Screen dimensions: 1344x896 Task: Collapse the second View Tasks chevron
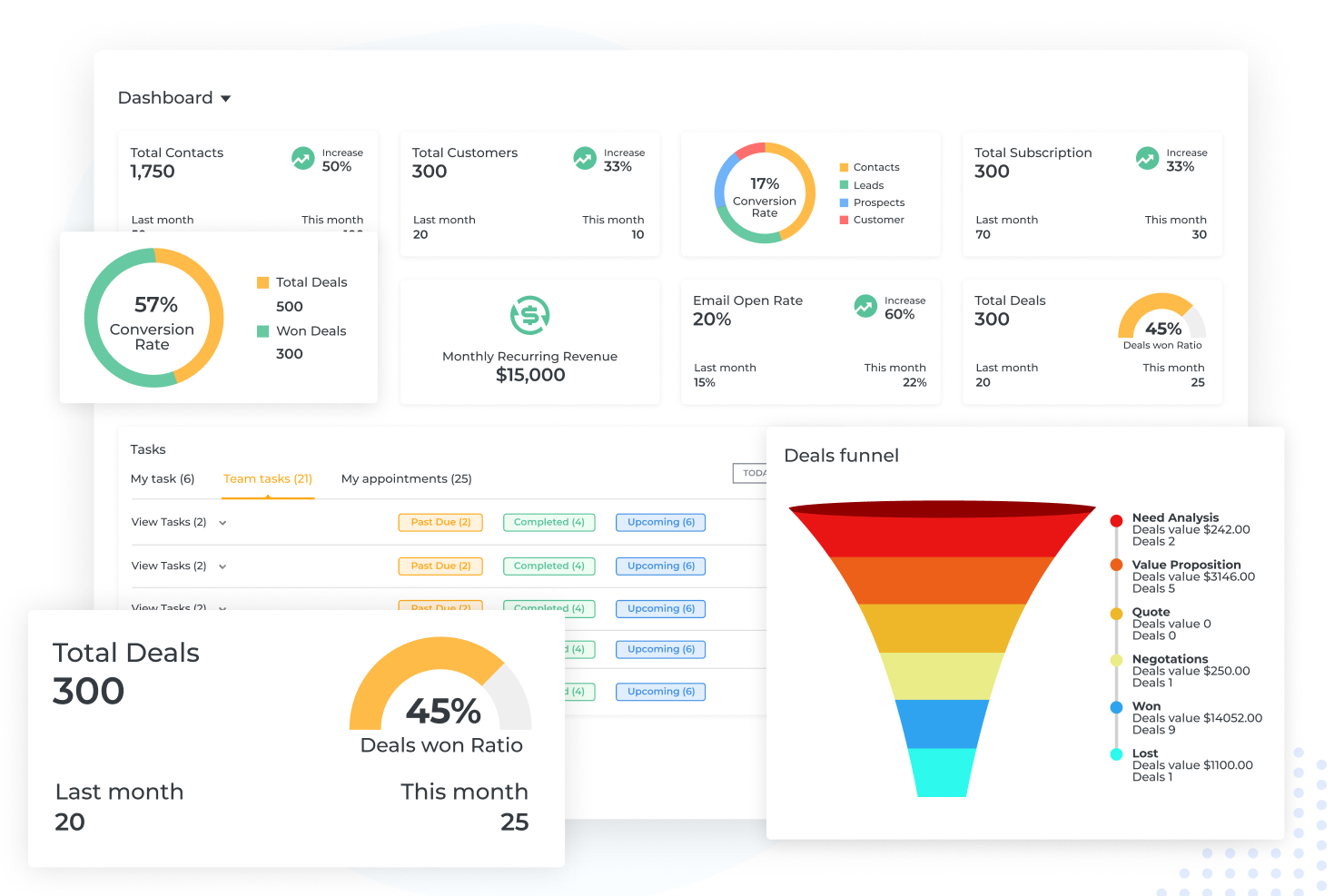[222, 566]
